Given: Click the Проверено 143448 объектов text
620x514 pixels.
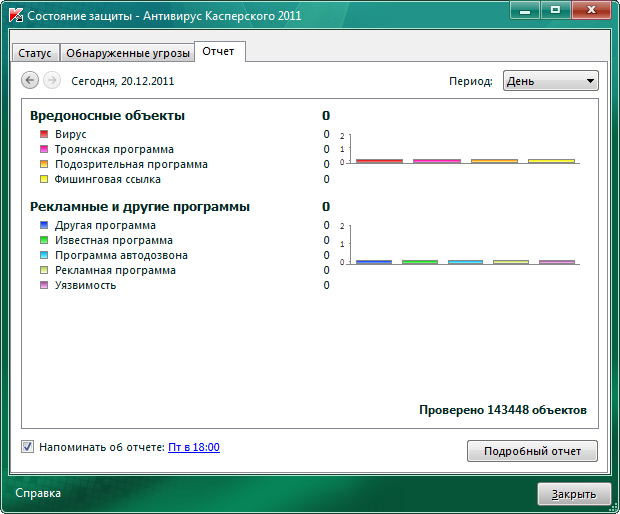Looking at the screenshot, I should point(503,410).
